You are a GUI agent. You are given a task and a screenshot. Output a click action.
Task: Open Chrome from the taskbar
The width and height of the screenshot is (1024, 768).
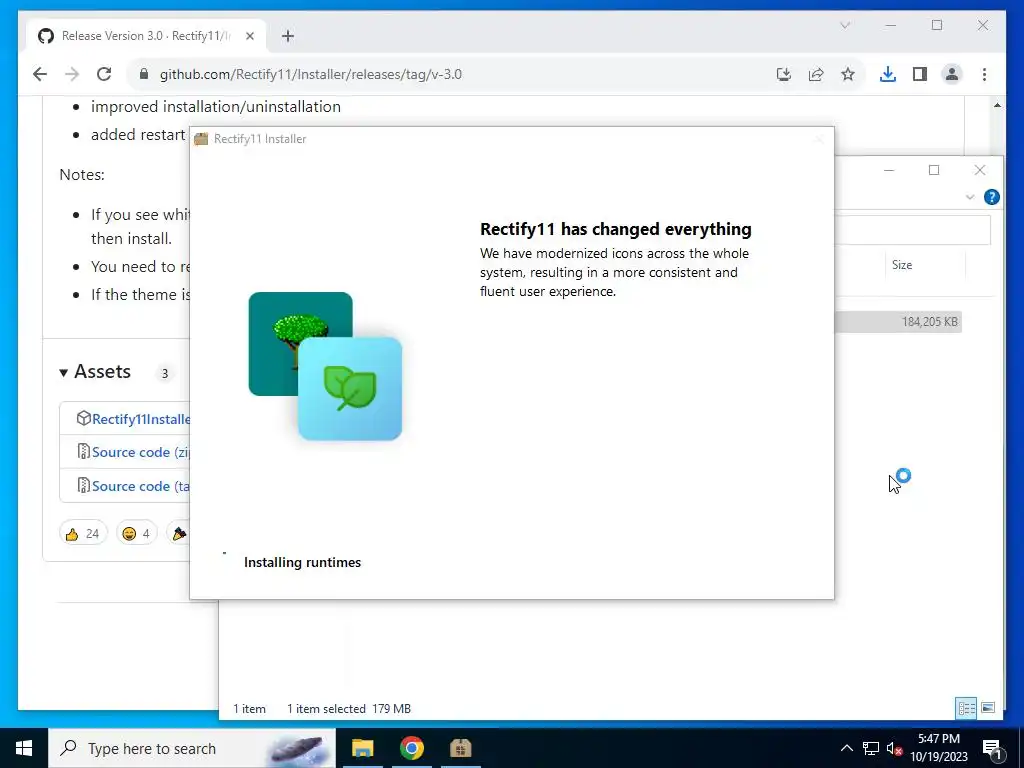tap(411, 748)
